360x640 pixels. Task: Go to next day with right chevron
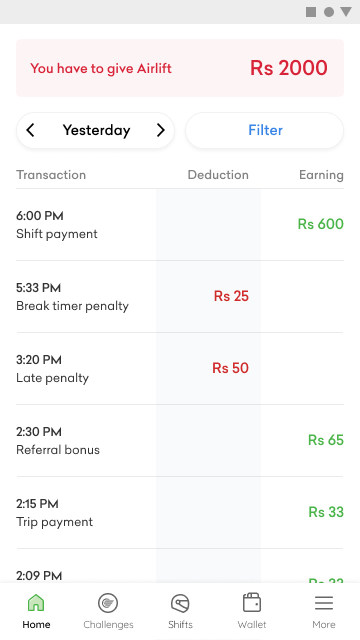point(161,130)
